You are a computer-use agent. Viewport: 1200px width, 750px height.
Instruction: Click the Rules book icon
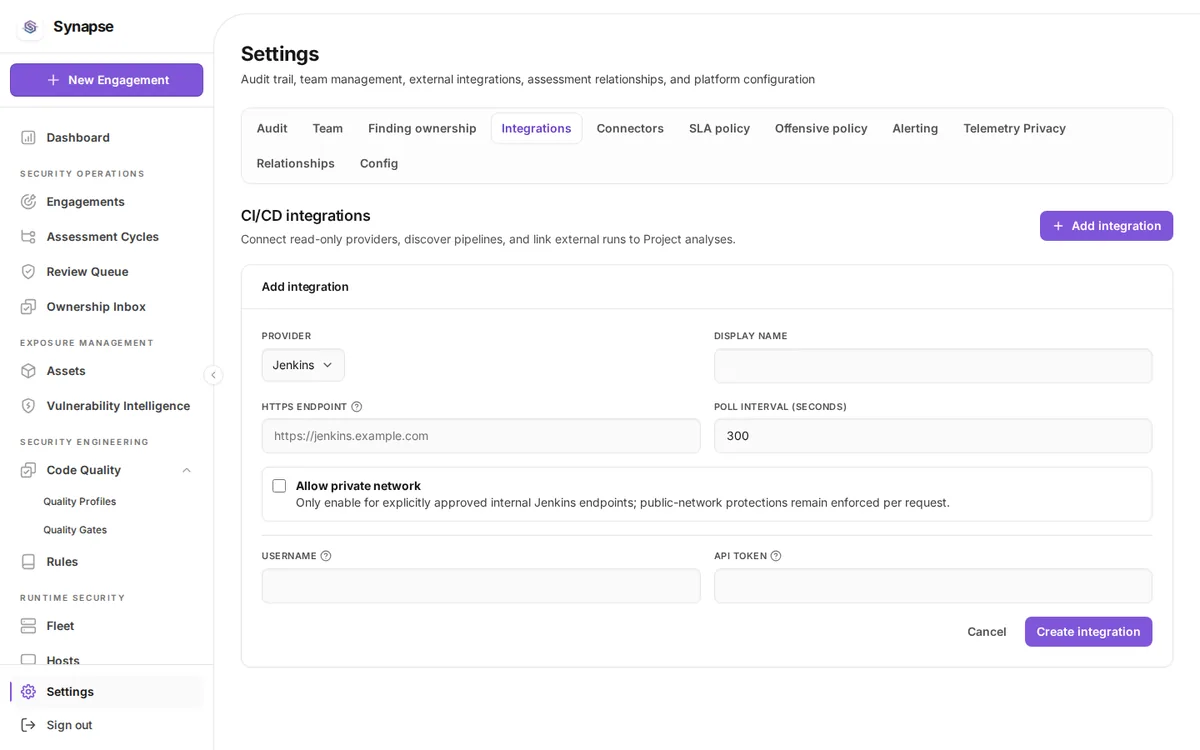tap(28, 561)
